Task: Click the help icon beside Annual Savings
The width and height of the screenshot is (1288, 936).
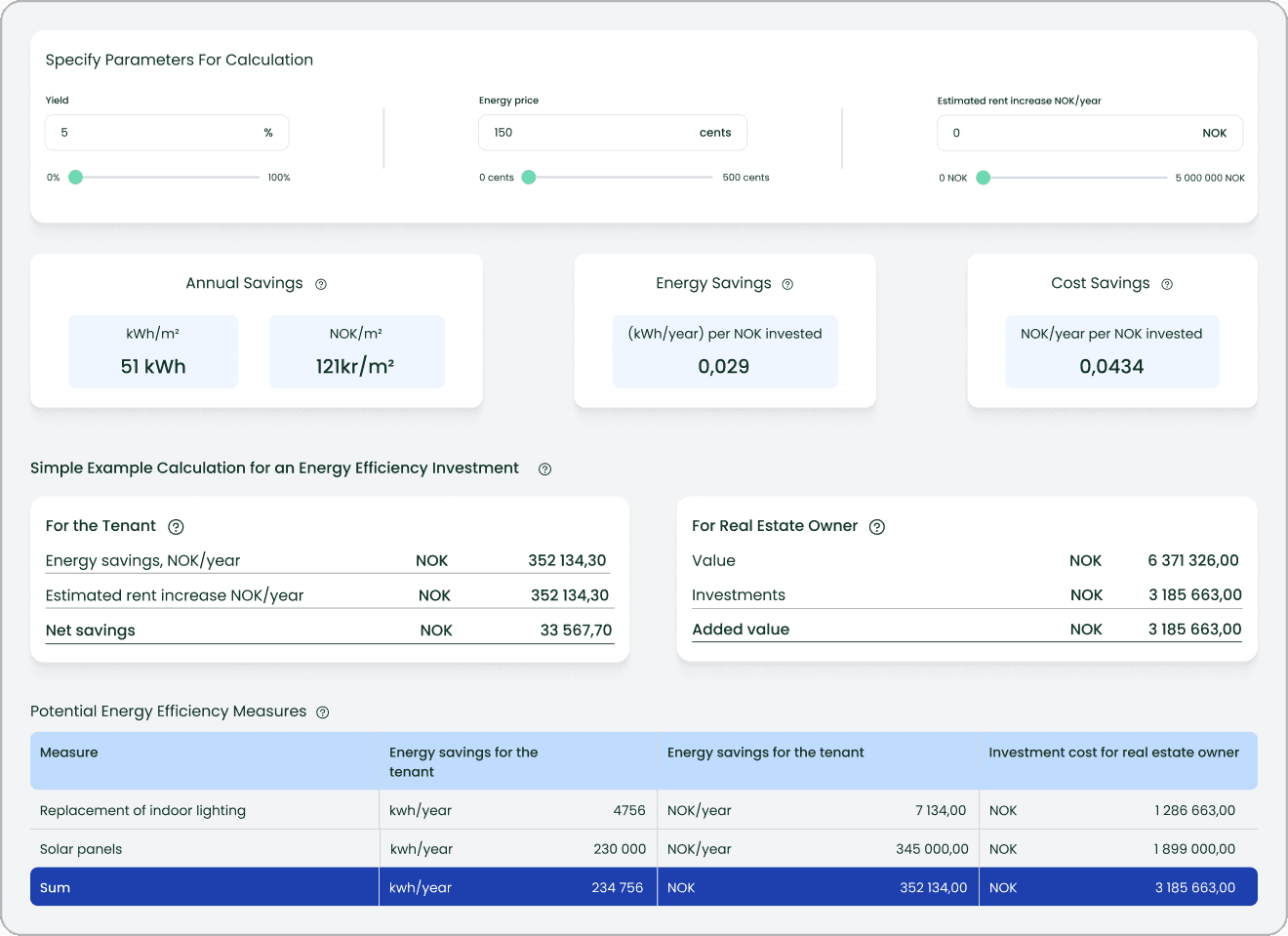Action: click(321, 284)
